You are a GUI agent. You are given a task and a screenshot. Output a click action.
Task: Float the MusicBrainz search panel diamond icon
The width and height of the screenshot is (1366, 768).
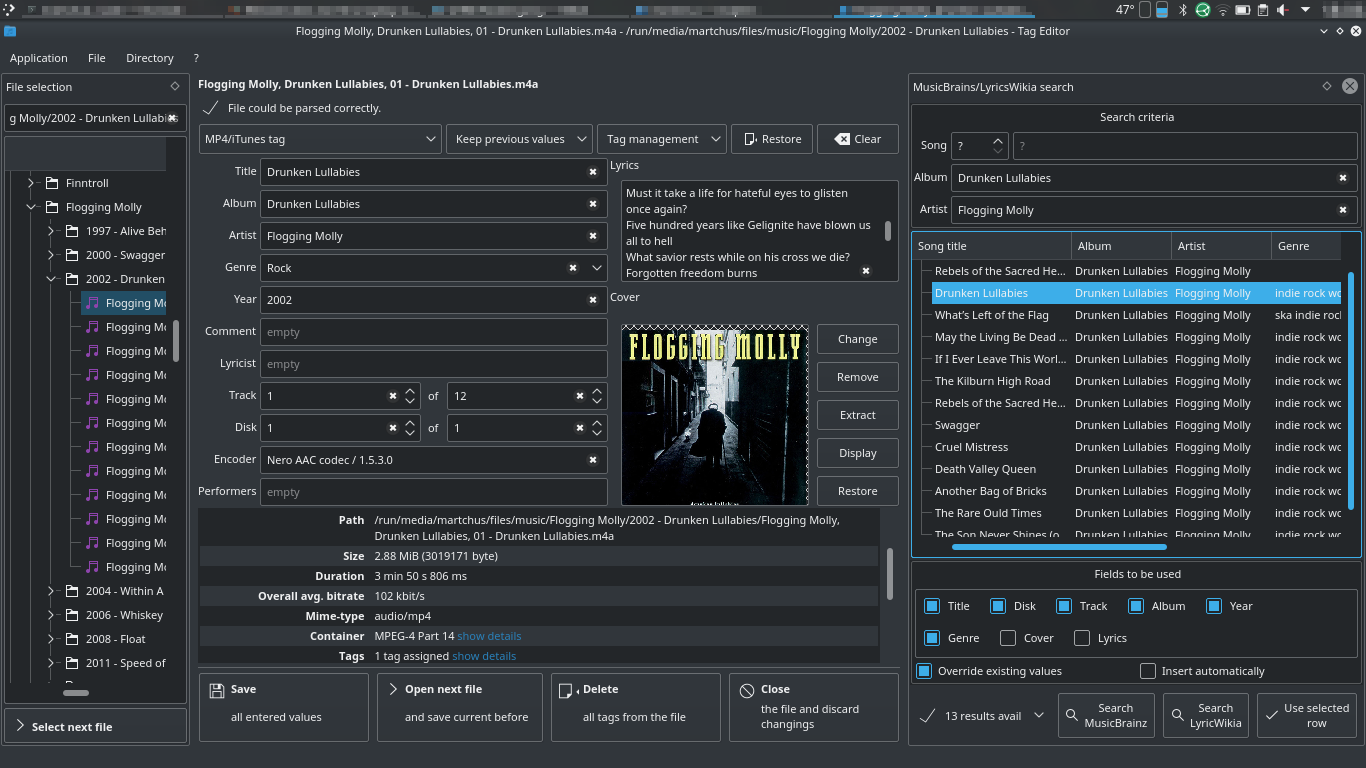(x=1327, y=86)
